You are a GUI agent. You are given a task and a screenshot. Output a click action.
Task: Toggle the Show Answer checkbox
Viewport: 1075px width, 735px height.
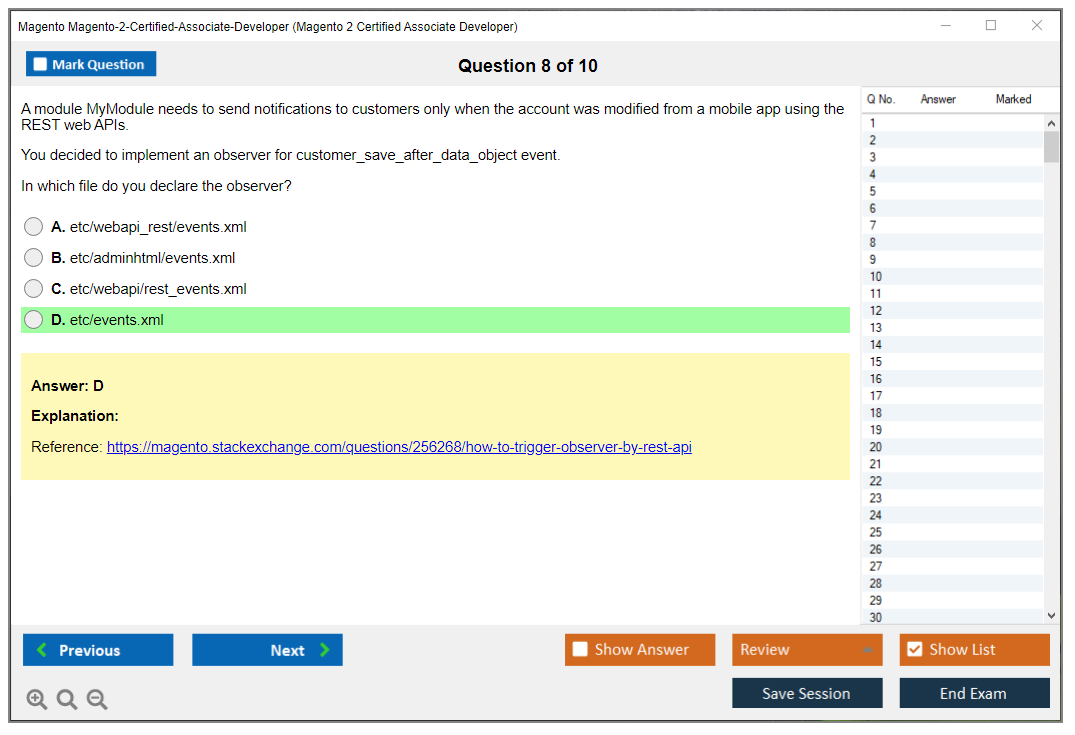[581, 650]
